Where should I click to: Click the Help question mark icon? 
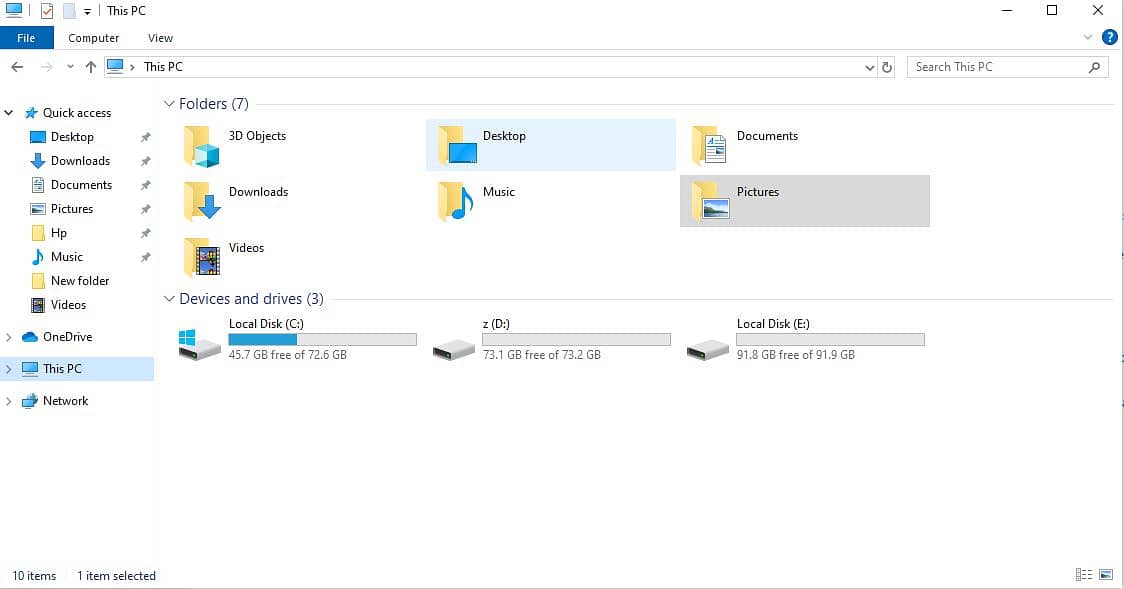(x=1109, y=38)
